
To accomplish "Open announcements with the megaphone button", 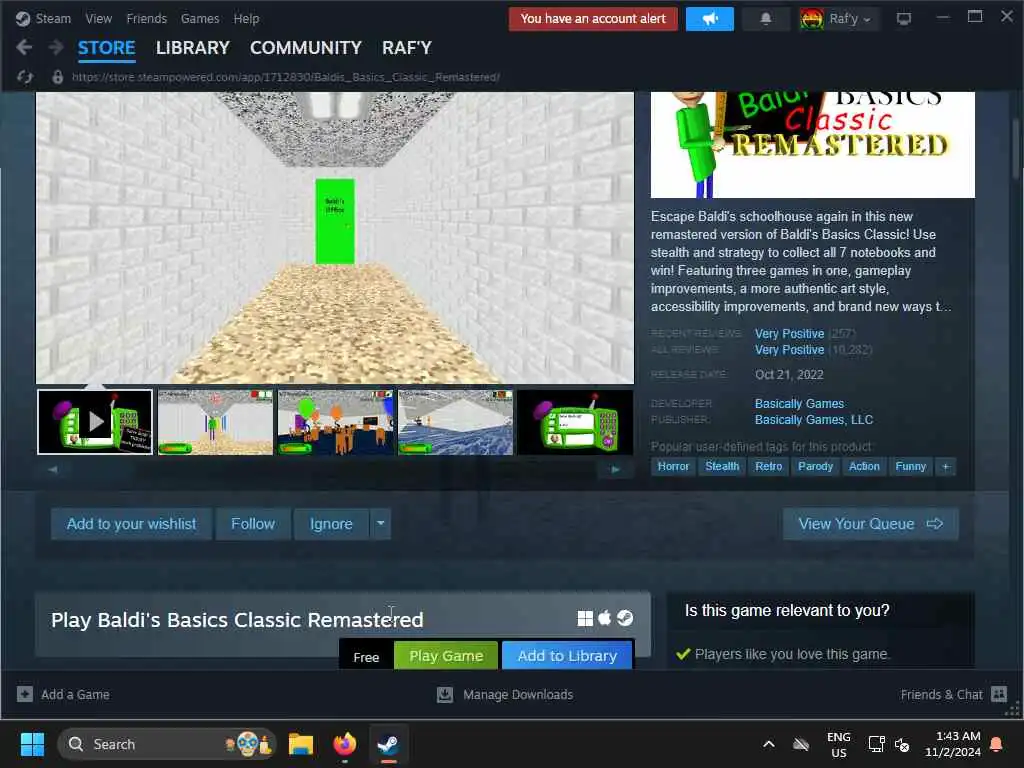I will click(x=710, y=19).
